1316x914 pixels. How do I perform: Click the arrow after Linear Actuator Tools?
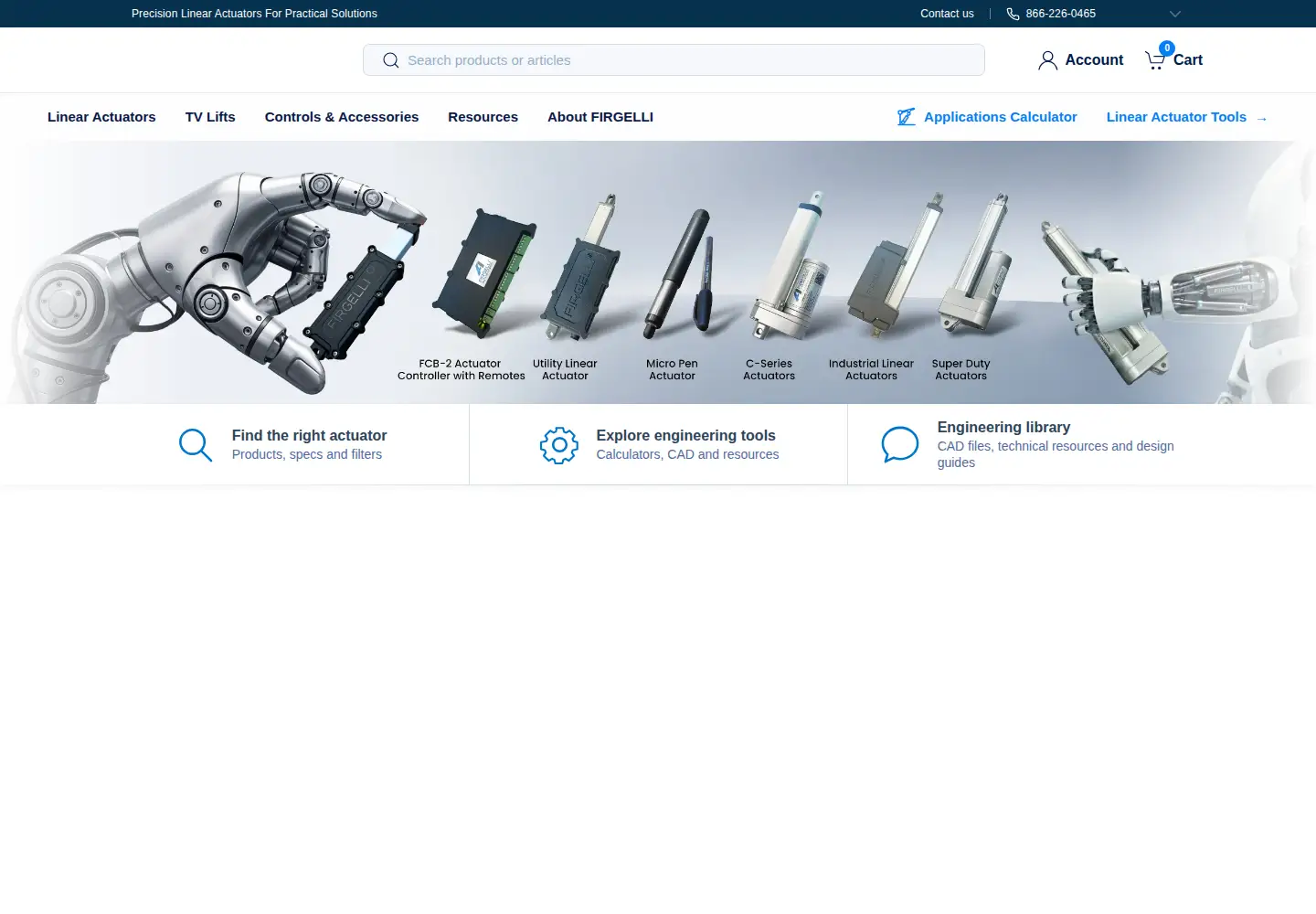1262,119
